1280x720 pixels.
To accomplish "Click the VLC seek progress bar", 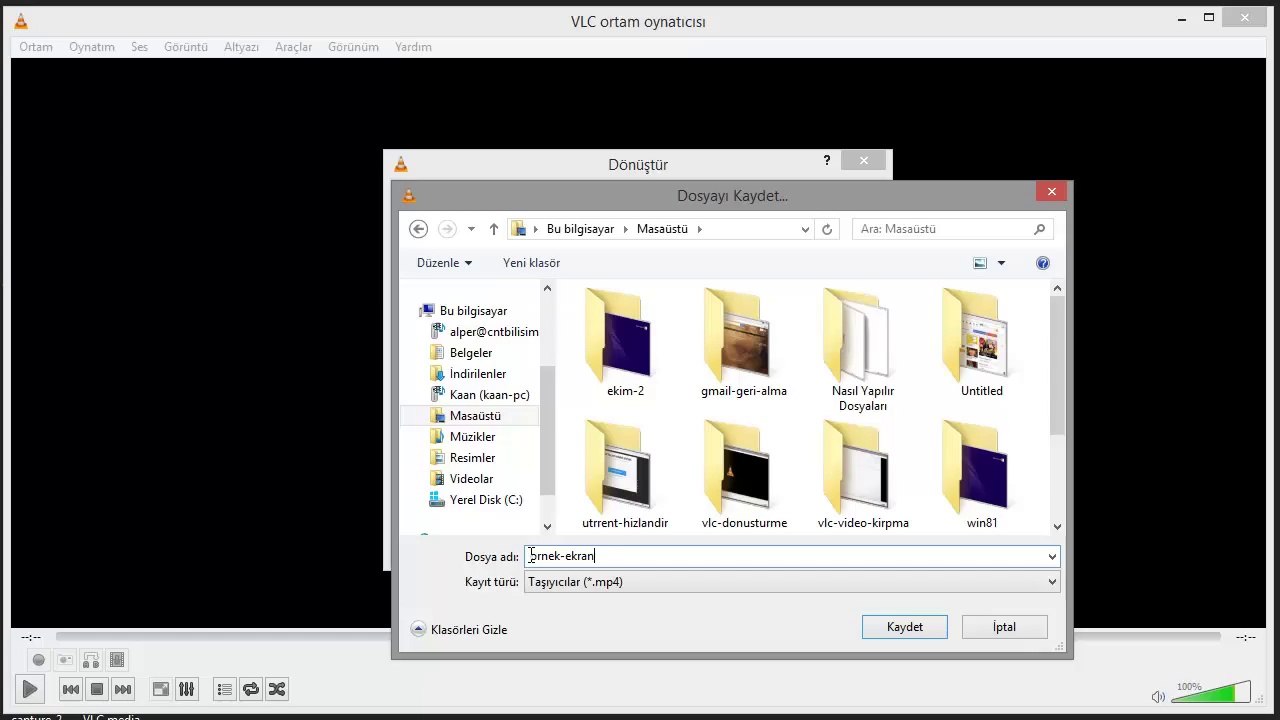I will point(638,637).
